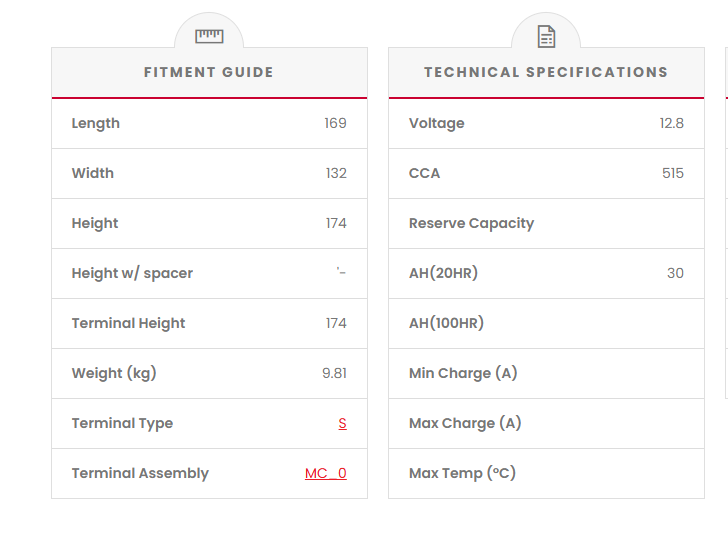The height and width of the screenshot is (540, 728).
Task: Click the AH(20HR) value 30
Action: (x=675, y=273)
